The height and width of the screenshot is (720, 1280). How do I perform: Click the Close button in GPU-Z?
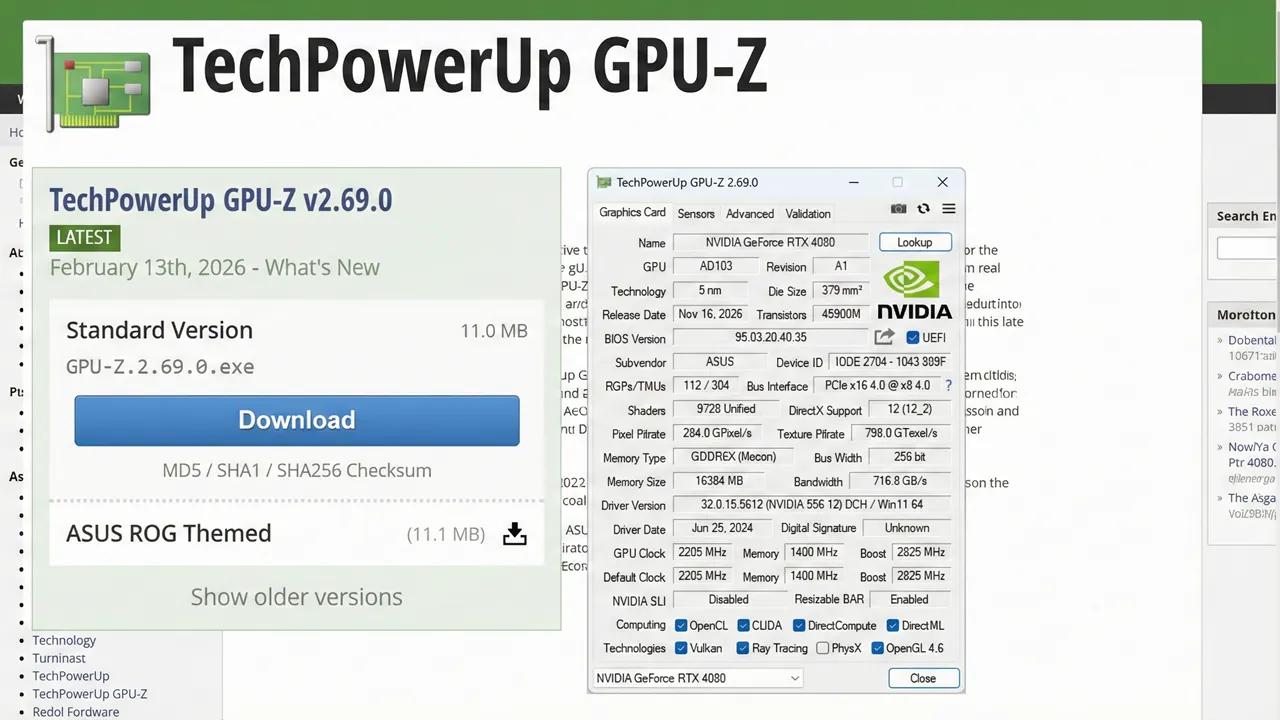923,678
